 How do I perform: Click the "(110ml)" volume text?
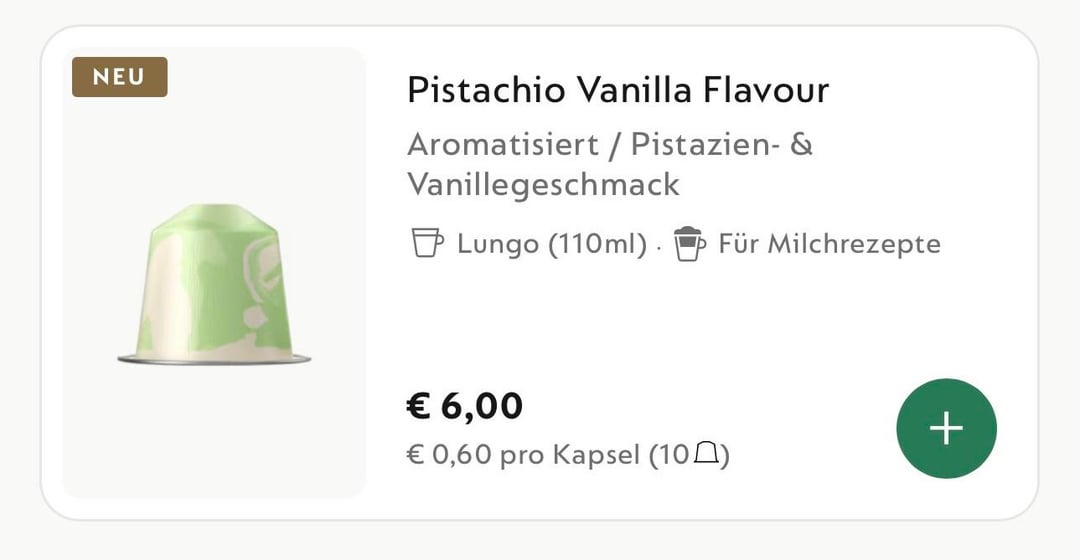point(598,244)
